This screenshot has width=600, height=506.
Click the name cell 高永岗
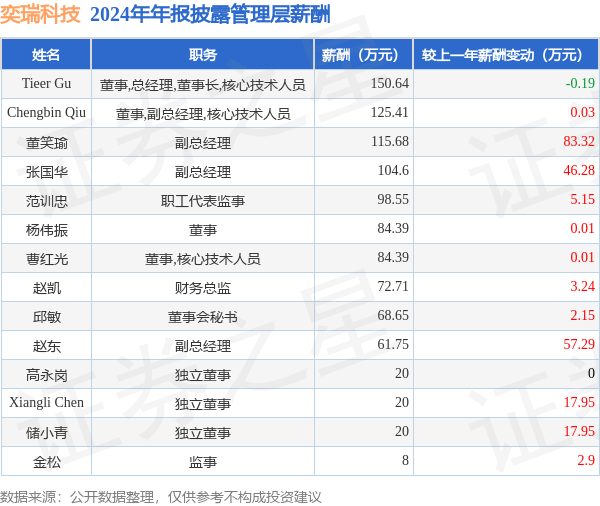46,375
